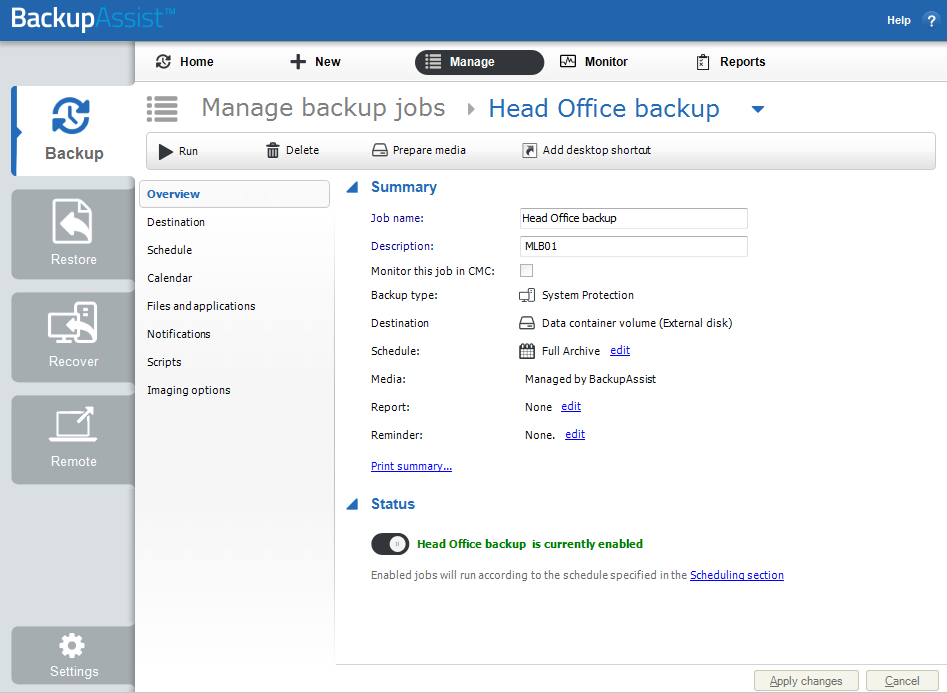Open the Restore section icon
The width and height of the screenshot is (947, 693).
pyautogui.click(x=72, y=221)
